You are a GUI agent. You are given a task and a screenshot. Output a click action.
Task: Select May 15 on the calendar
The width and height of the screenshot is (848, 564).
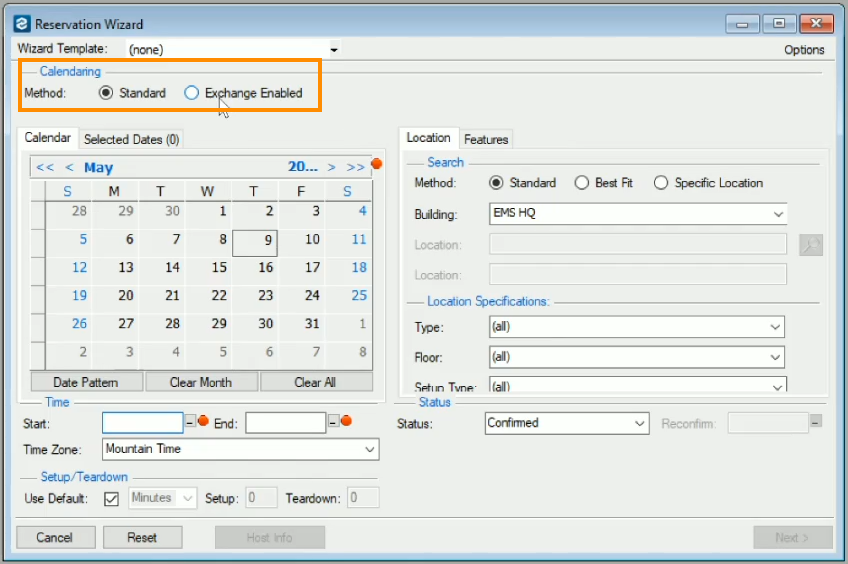219,268
